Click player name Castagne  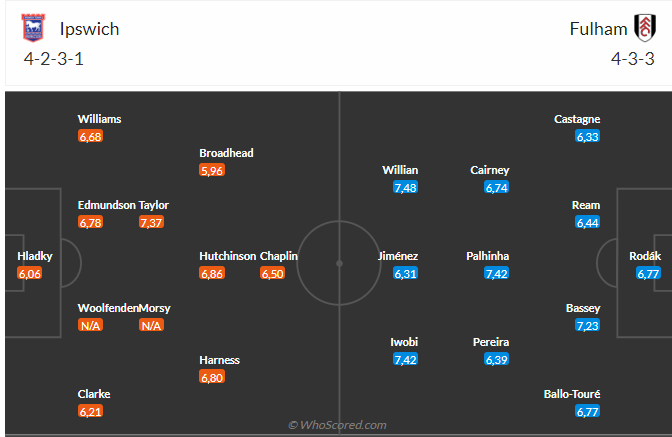(x=577, y=119)
